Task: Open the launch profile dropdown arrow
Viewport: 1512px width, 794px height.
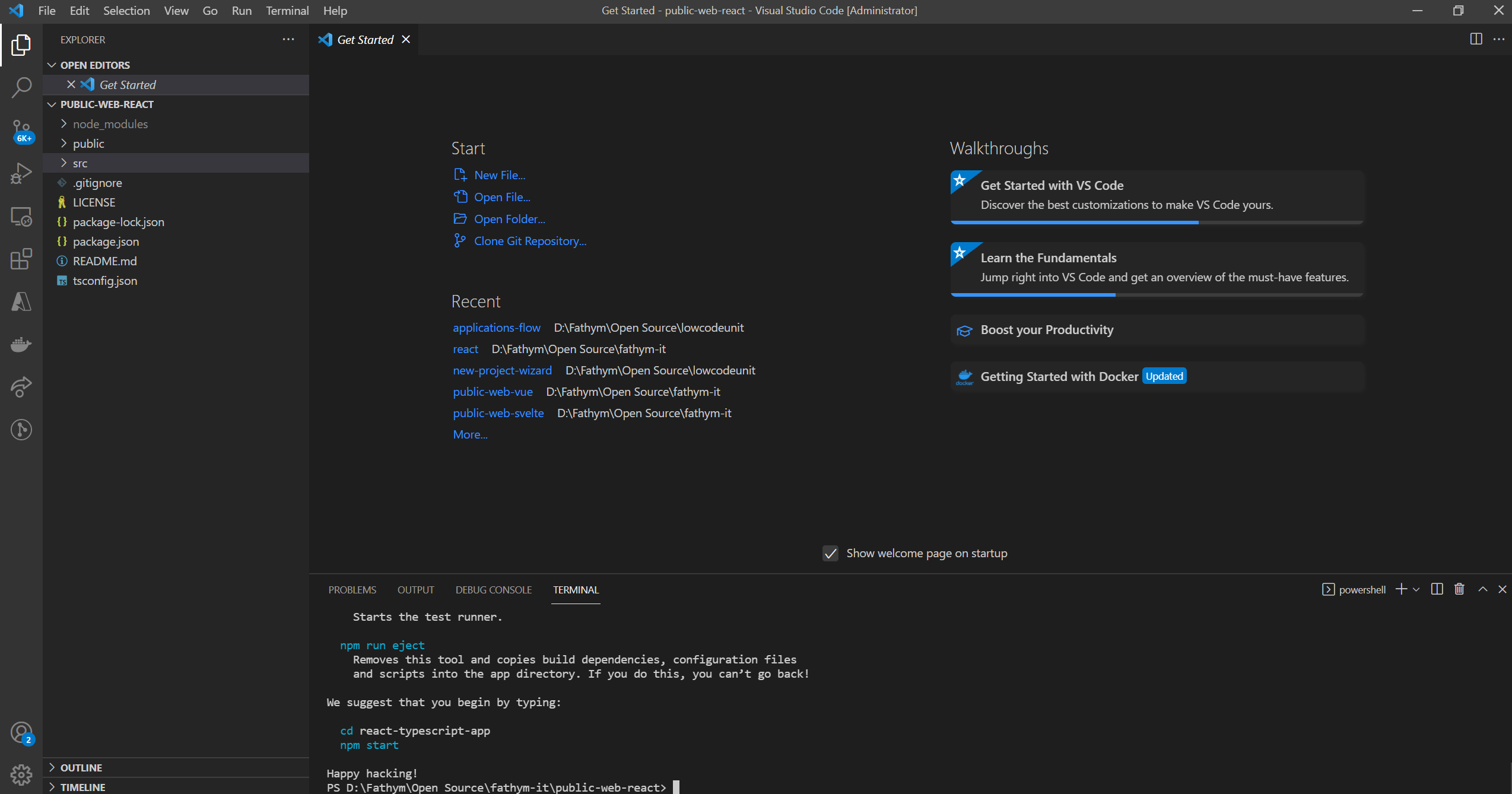Action: (x=1416, y=589)
